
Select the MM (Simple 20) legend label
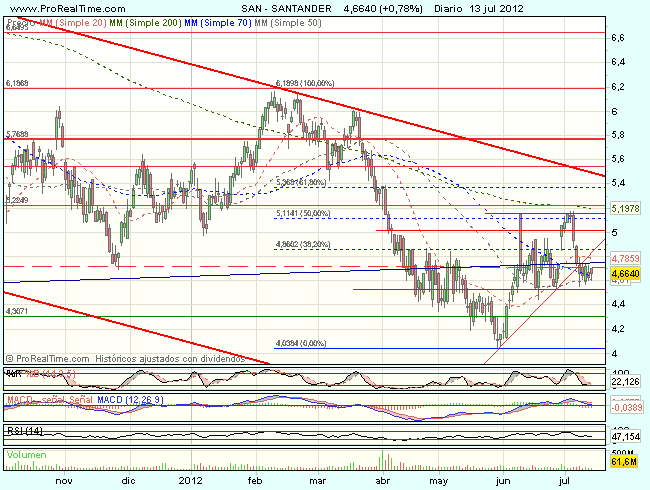coord(73,23)
